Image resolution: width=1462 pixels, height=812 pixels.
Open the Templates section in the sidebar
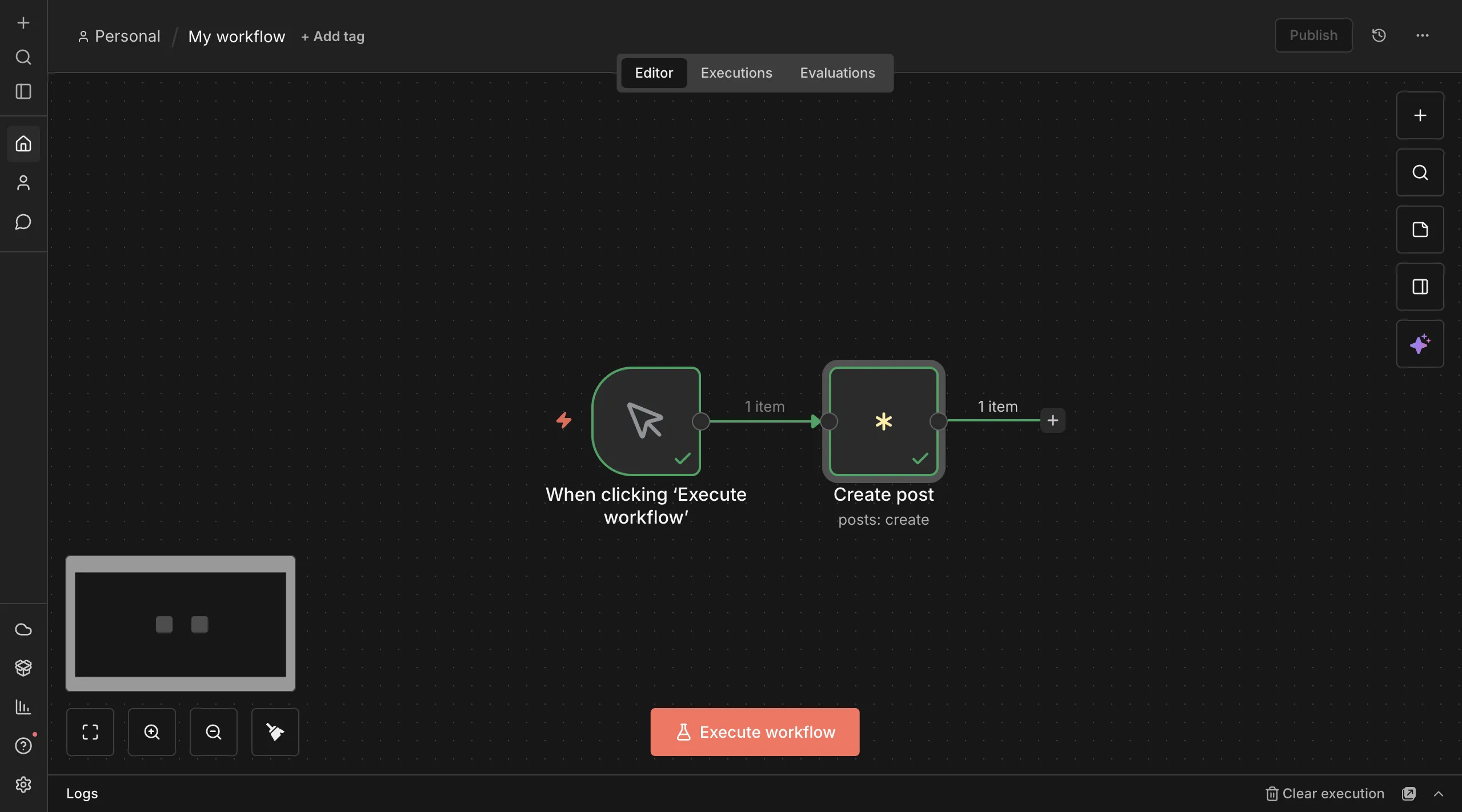click(x=22, y=668)
